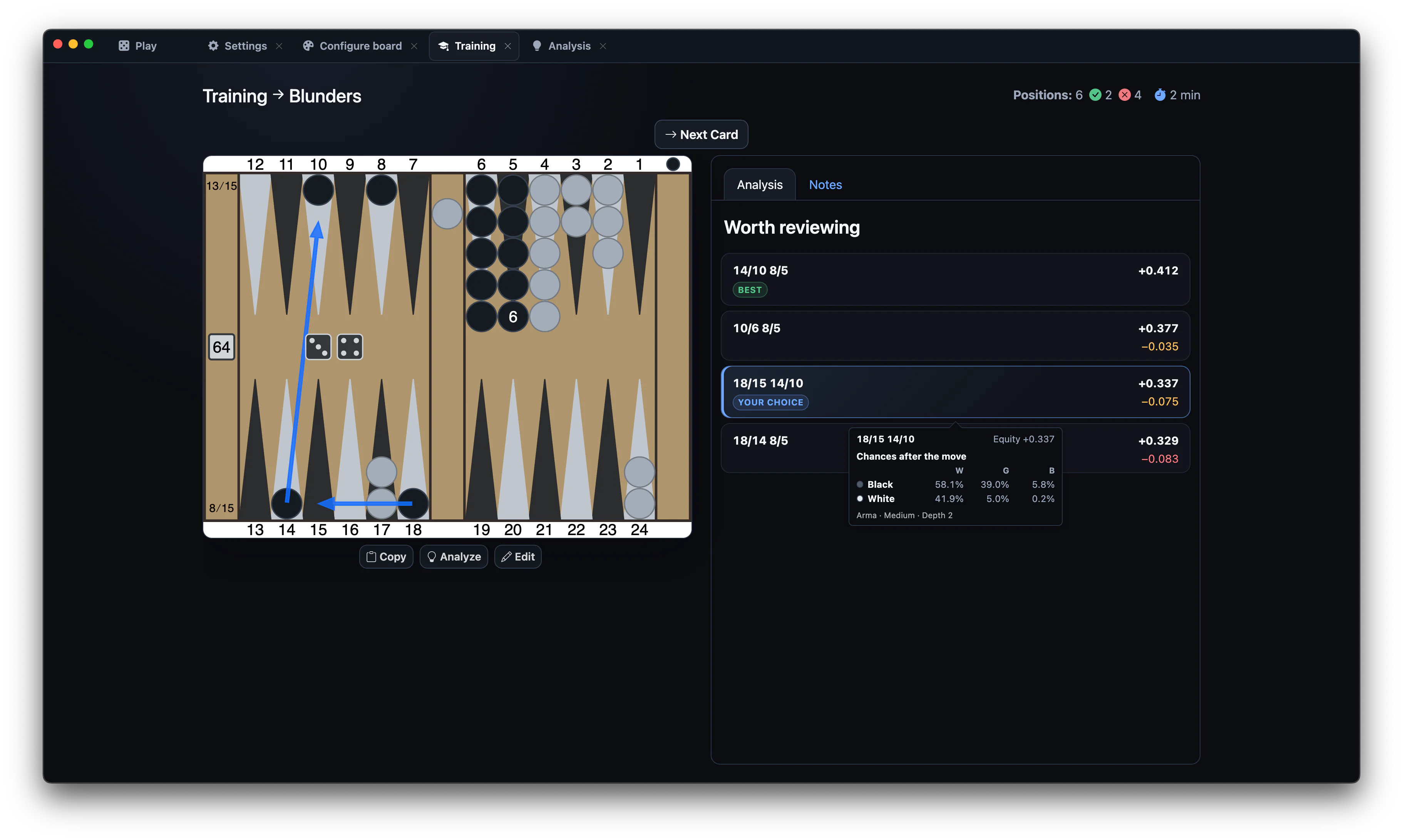Select move 18/14 8/5
1403x840 pixels.
pos(955,449)
